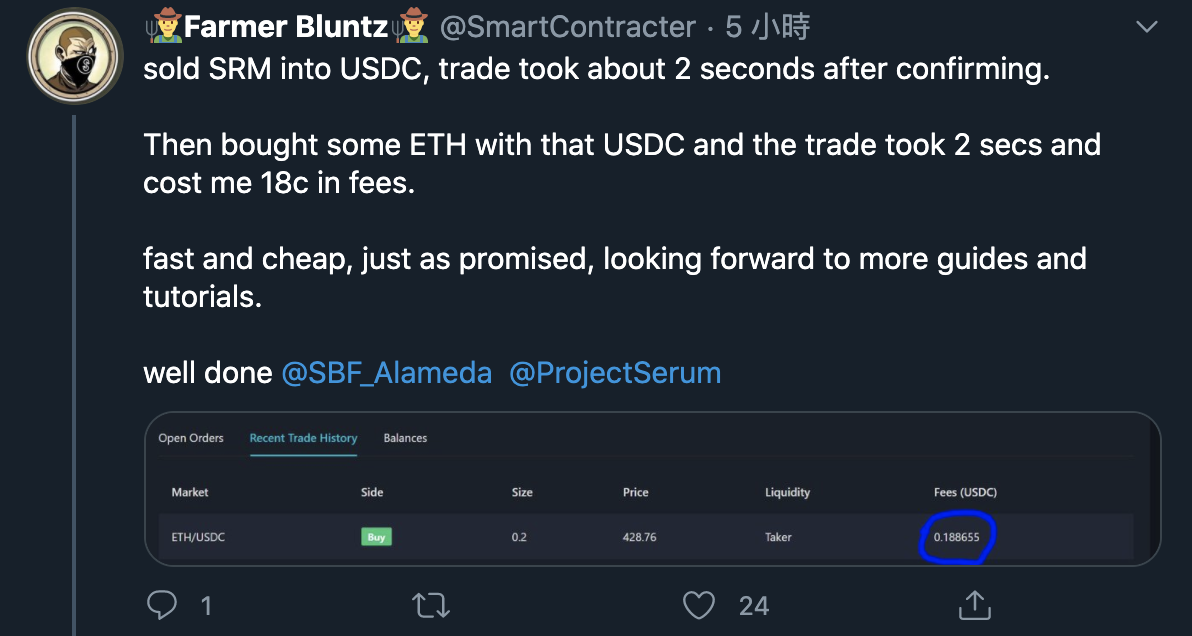Open the @SBF_Alameda mention
The image size is (1192, 636).
386,373
